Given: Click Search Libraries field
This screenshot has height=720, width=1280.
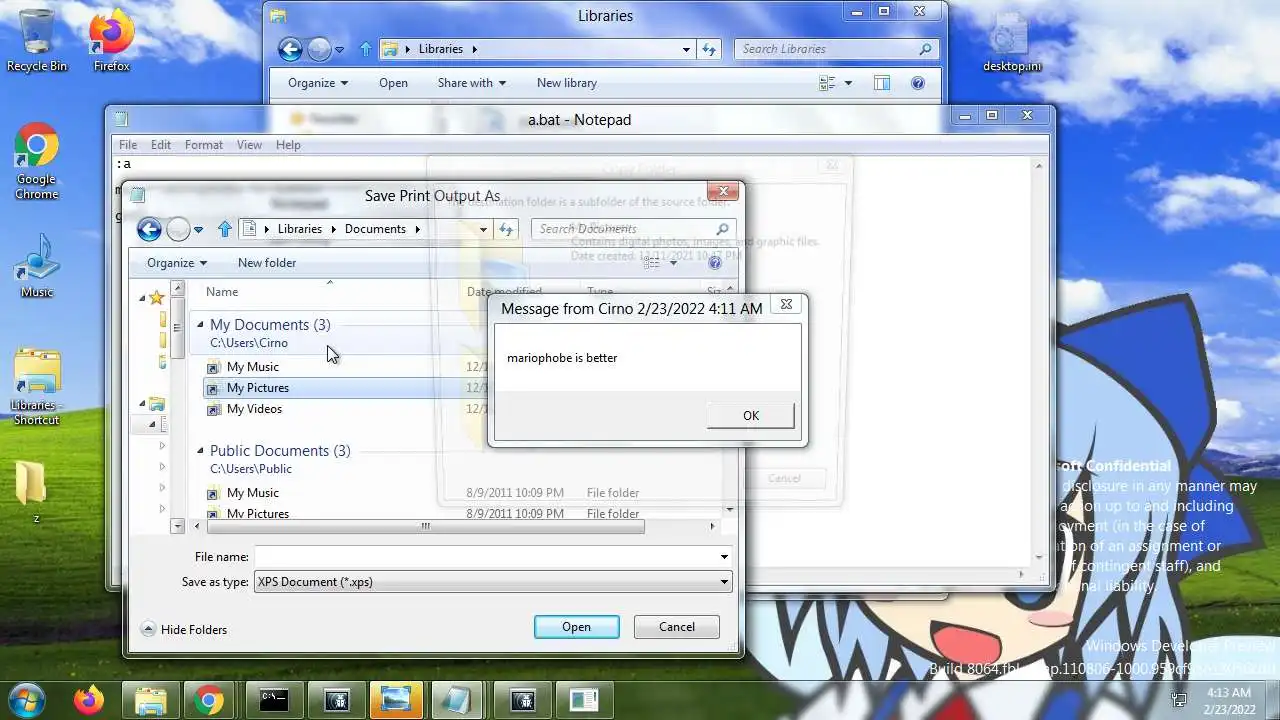Looking at the screenshot, I should [x=837, y=49].
